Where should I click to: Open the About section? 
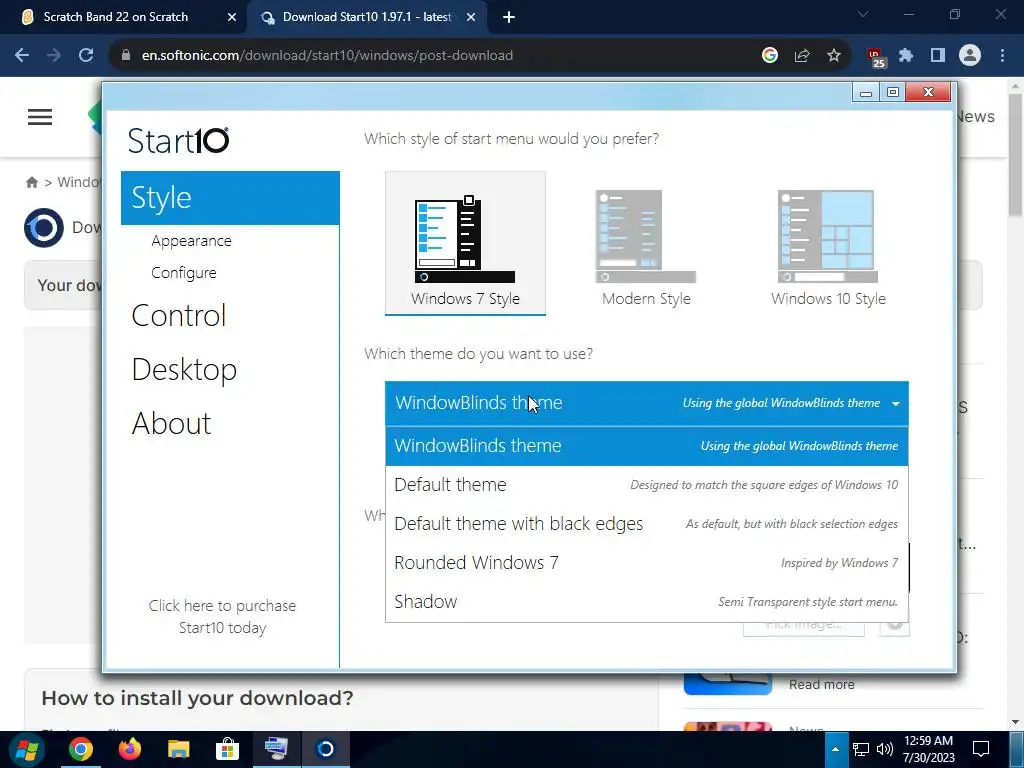click(172, 423)
